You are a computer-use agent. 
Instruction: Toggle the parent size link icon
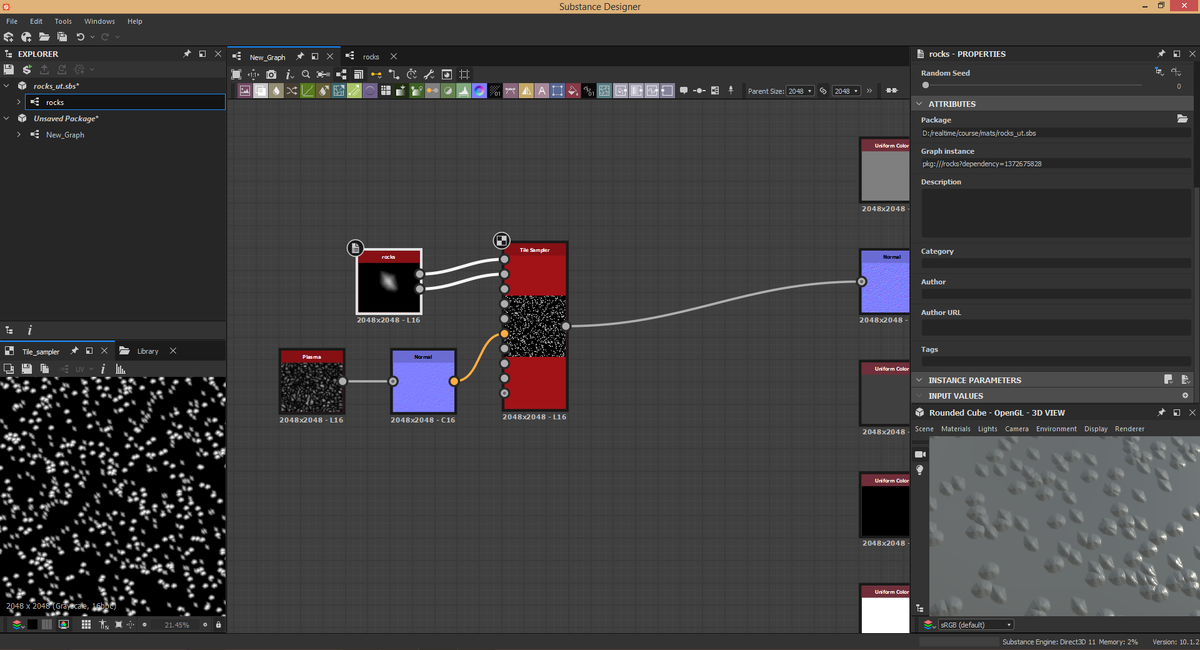click(x=823, y=91)
